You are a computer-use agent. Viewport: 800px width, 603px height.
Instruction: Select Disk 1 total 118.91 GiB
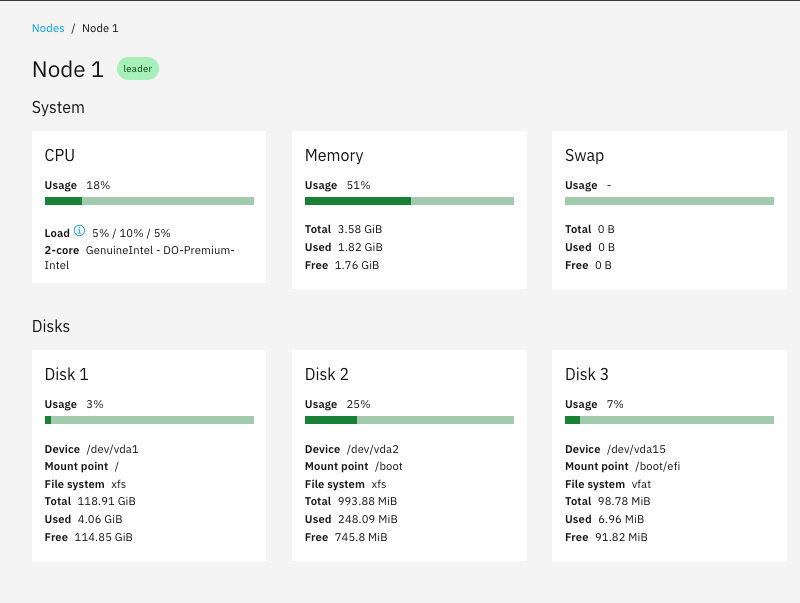tap(106, 501)
